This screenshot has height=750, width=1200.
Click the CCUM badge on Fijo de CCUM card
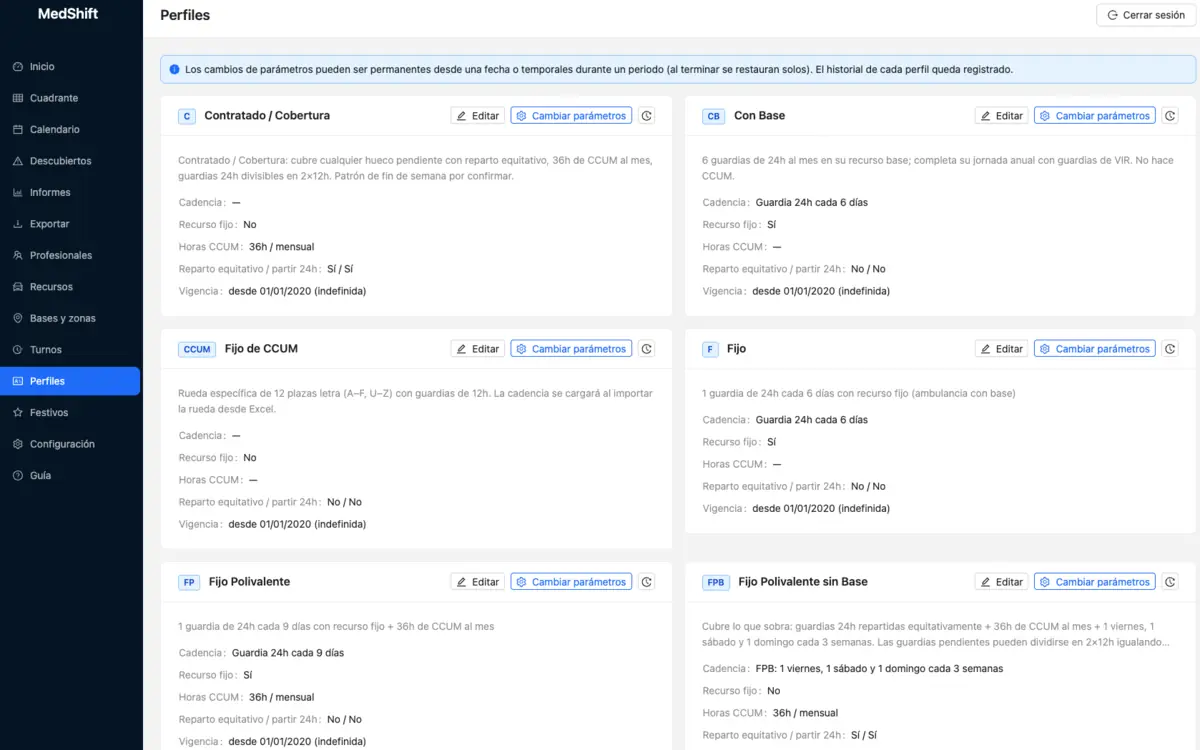197,349
